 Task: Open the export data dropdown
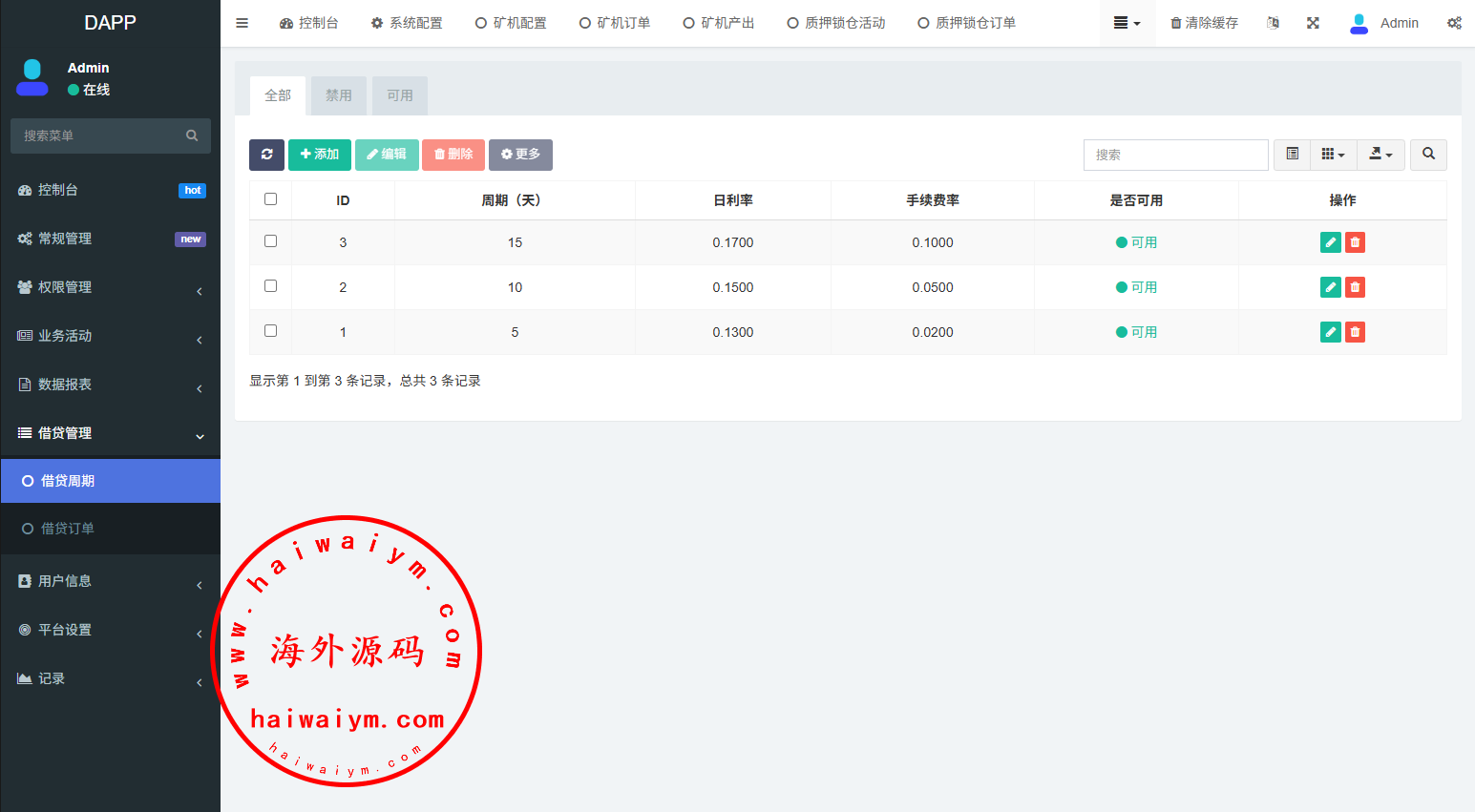[1380, 155]
